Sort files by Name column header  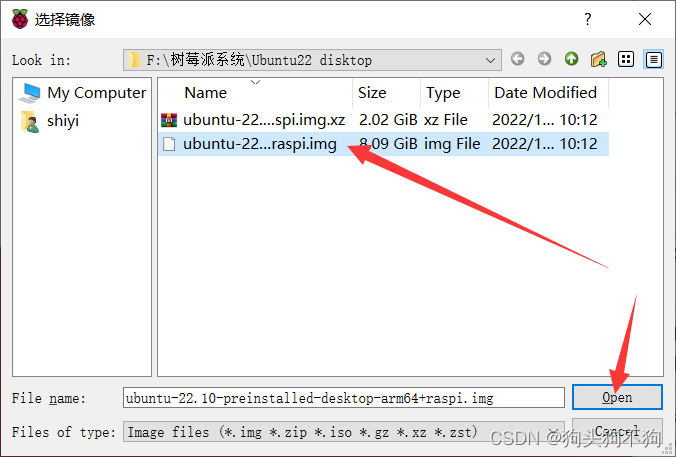(255, 93)
